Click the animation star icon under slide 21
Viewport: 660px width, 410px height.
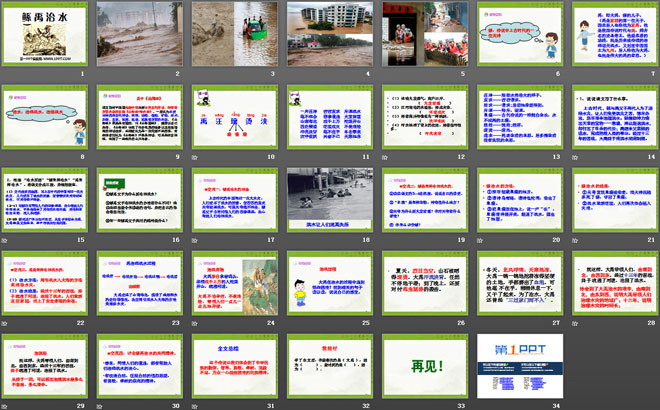point(575,240)
